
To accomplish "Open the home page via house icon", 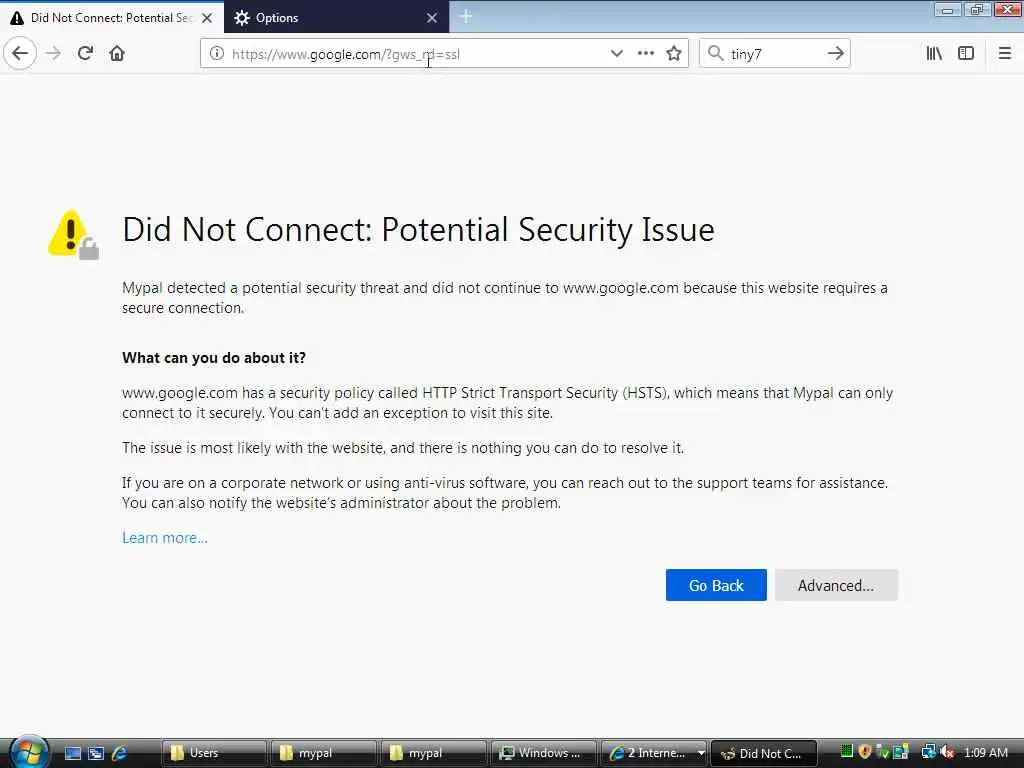I will coord(117,54).
